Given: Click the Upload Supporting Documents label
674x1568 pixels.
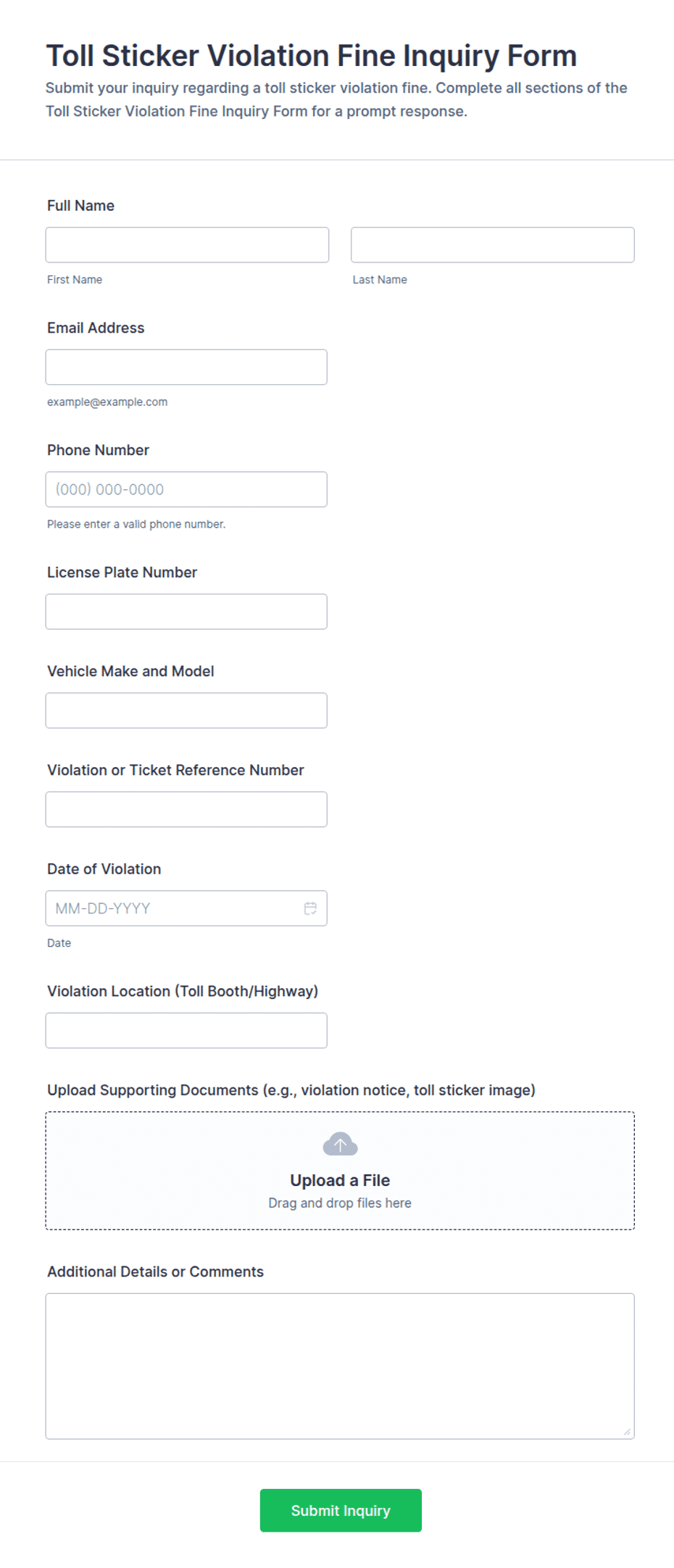Looking at the screenshot, I should tap(291, 1090).
